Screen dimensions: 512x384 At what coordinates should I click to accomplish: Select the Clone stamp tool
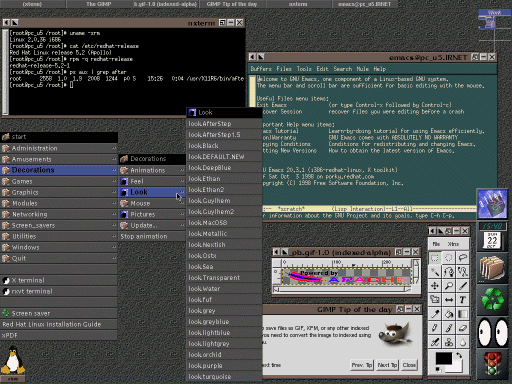(449, 342)
